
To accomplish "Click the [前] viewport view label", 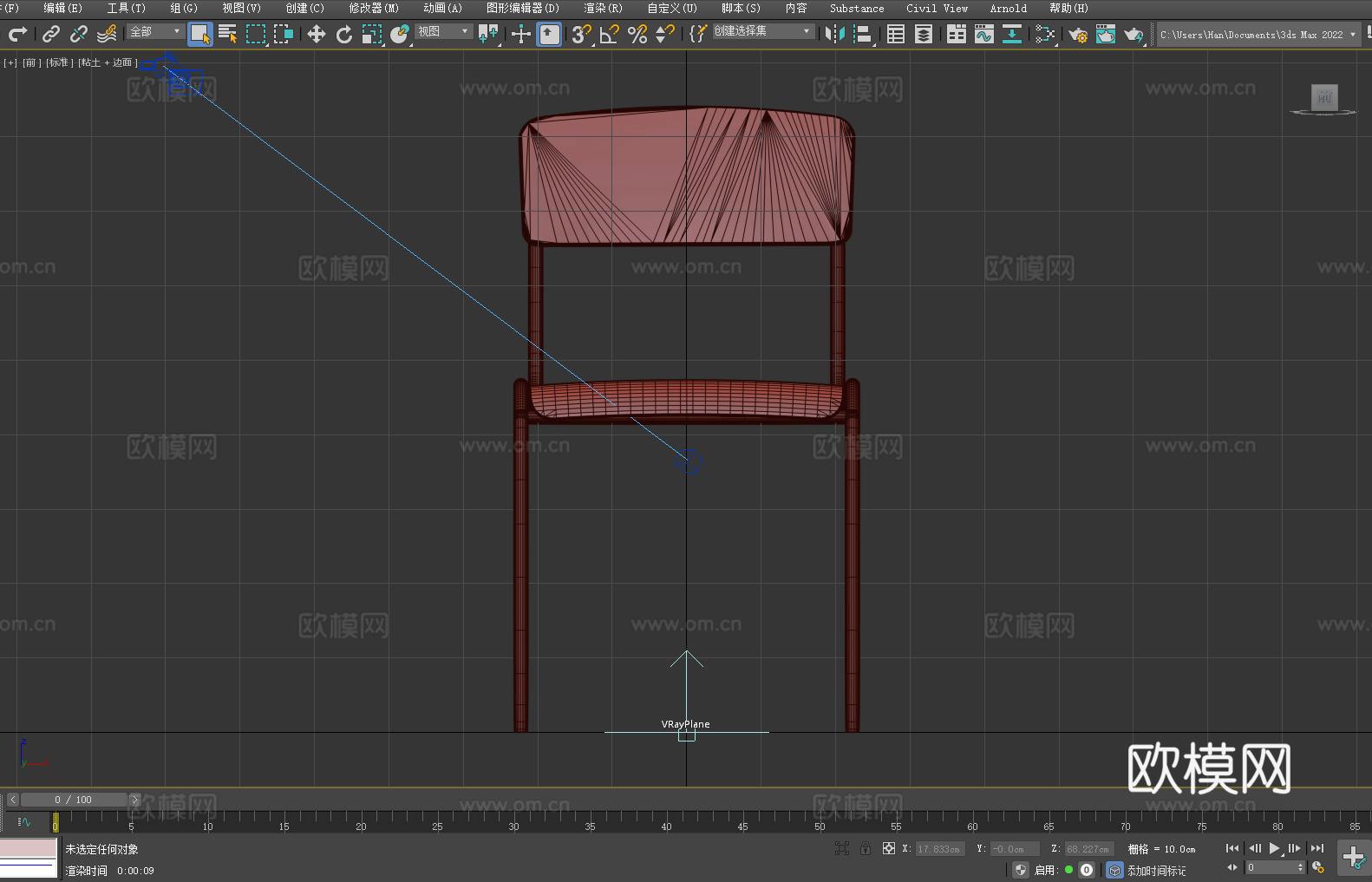I will [x=32, y=62].
